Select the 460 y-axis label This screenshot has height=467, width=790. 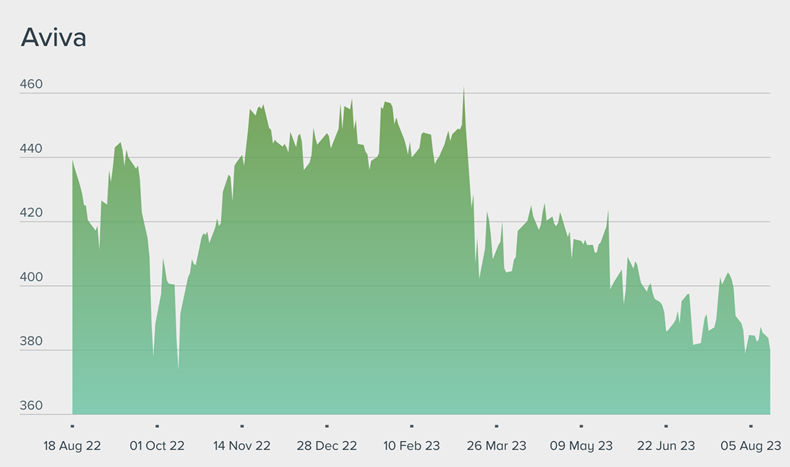[x=31, y=85]
